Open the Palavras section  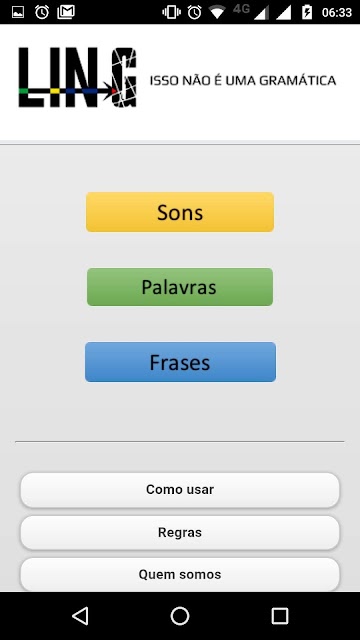tap(180, 287)
